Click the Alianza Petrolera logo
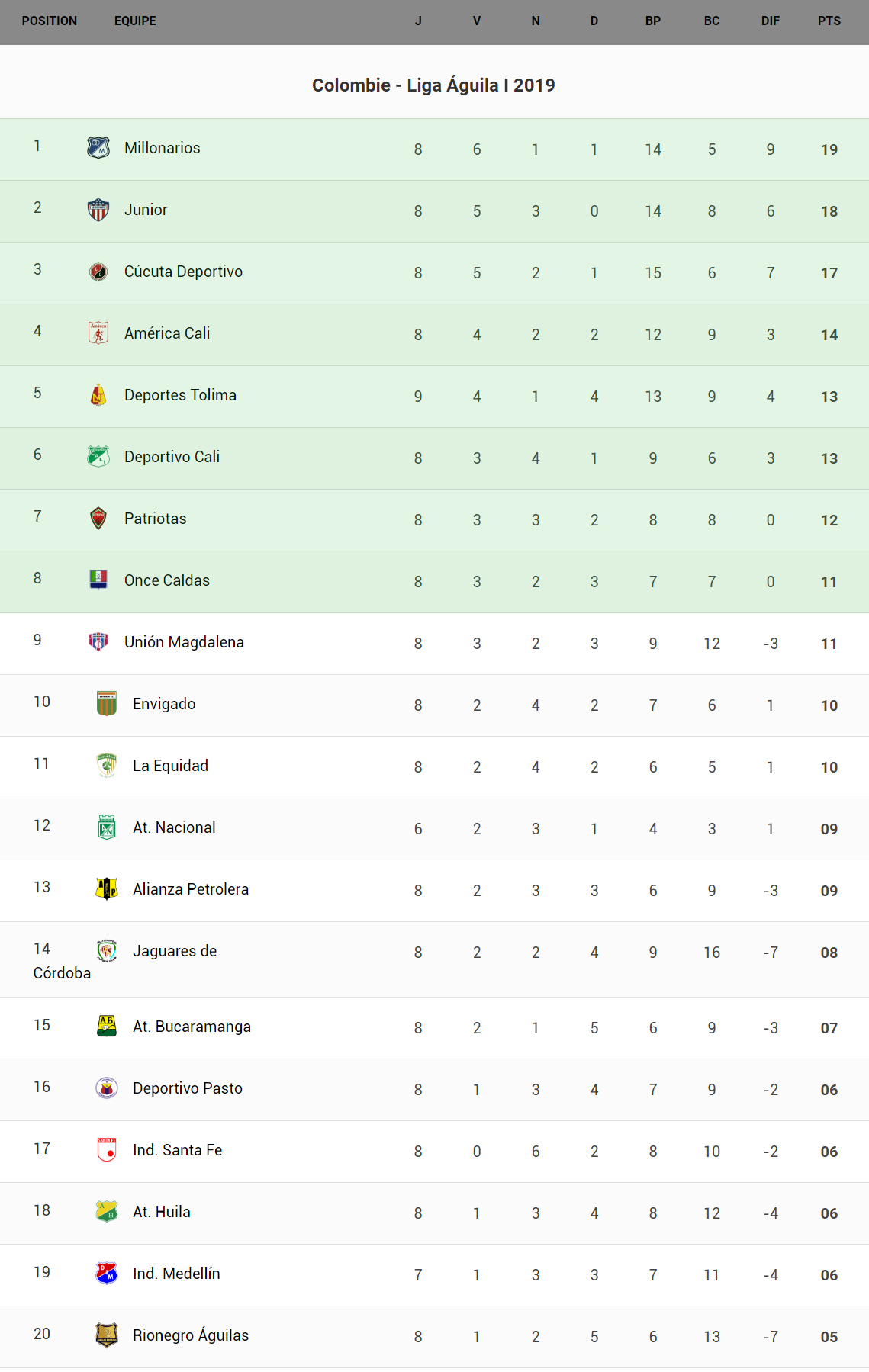 click(x=107, y=888)
